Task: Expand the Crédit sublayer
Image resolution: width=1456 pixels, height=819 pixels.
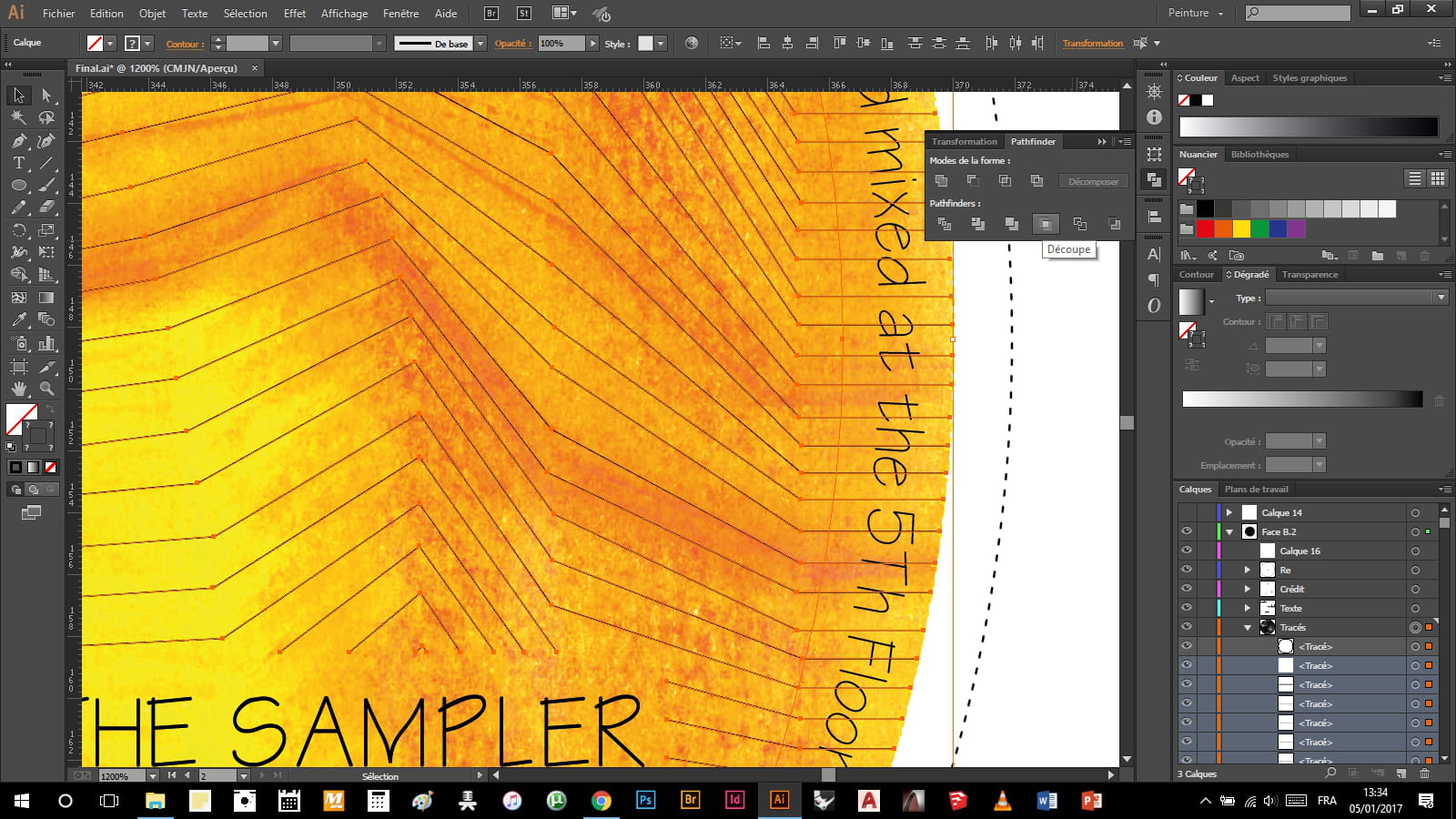Action: click(1248, 589)
